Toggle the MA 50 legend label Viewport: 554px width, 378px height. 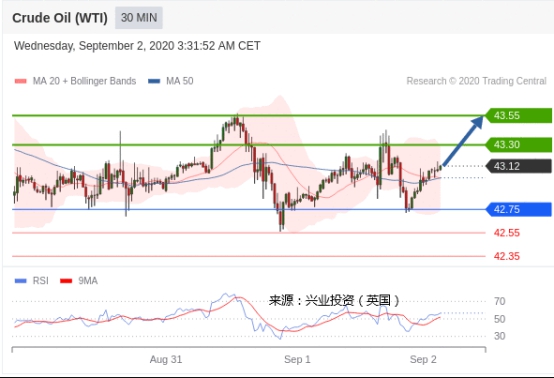tap(180, 81)
